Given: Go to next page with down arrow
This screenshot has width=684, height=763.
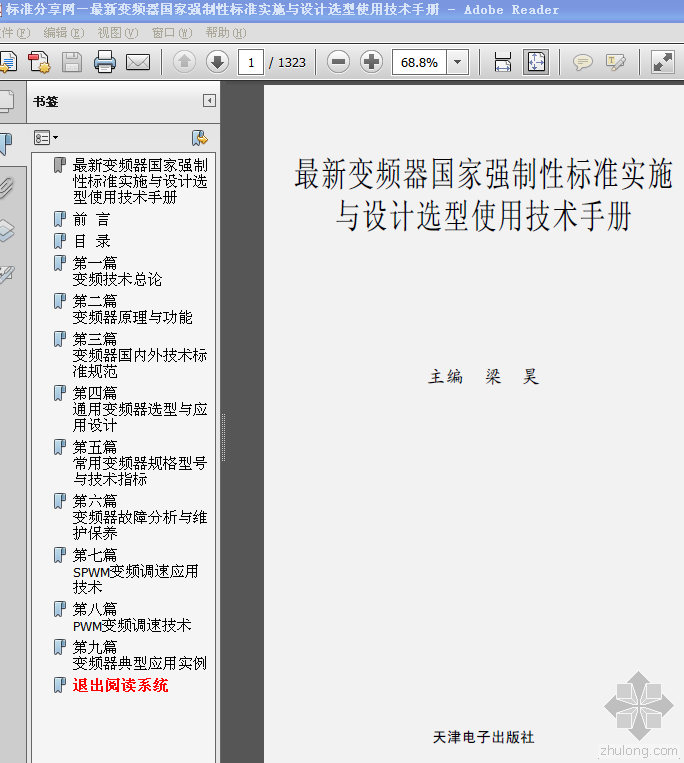Looking at the screenshot, I should [217, 62].
